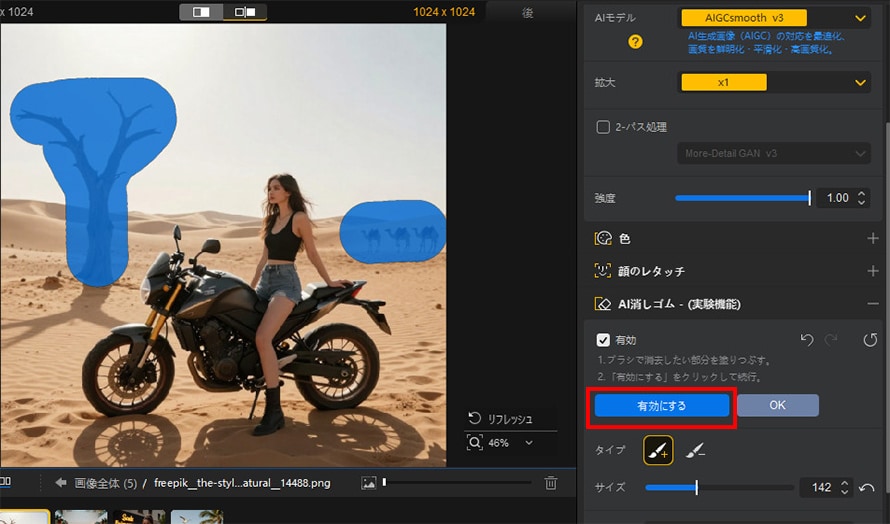Reset the AI eraser mask
This screenshot has height=524, width=890.
870,339
